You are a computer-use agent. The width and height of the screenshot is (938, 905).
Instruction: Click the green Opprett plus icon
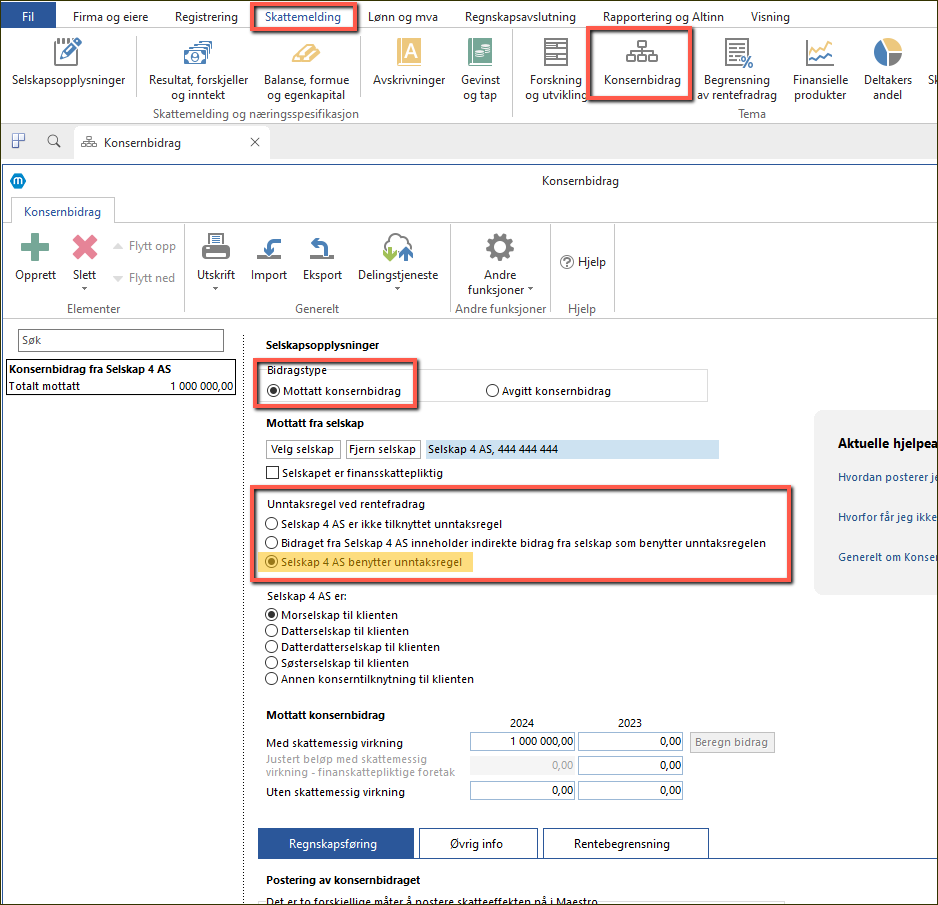[35, 247]
